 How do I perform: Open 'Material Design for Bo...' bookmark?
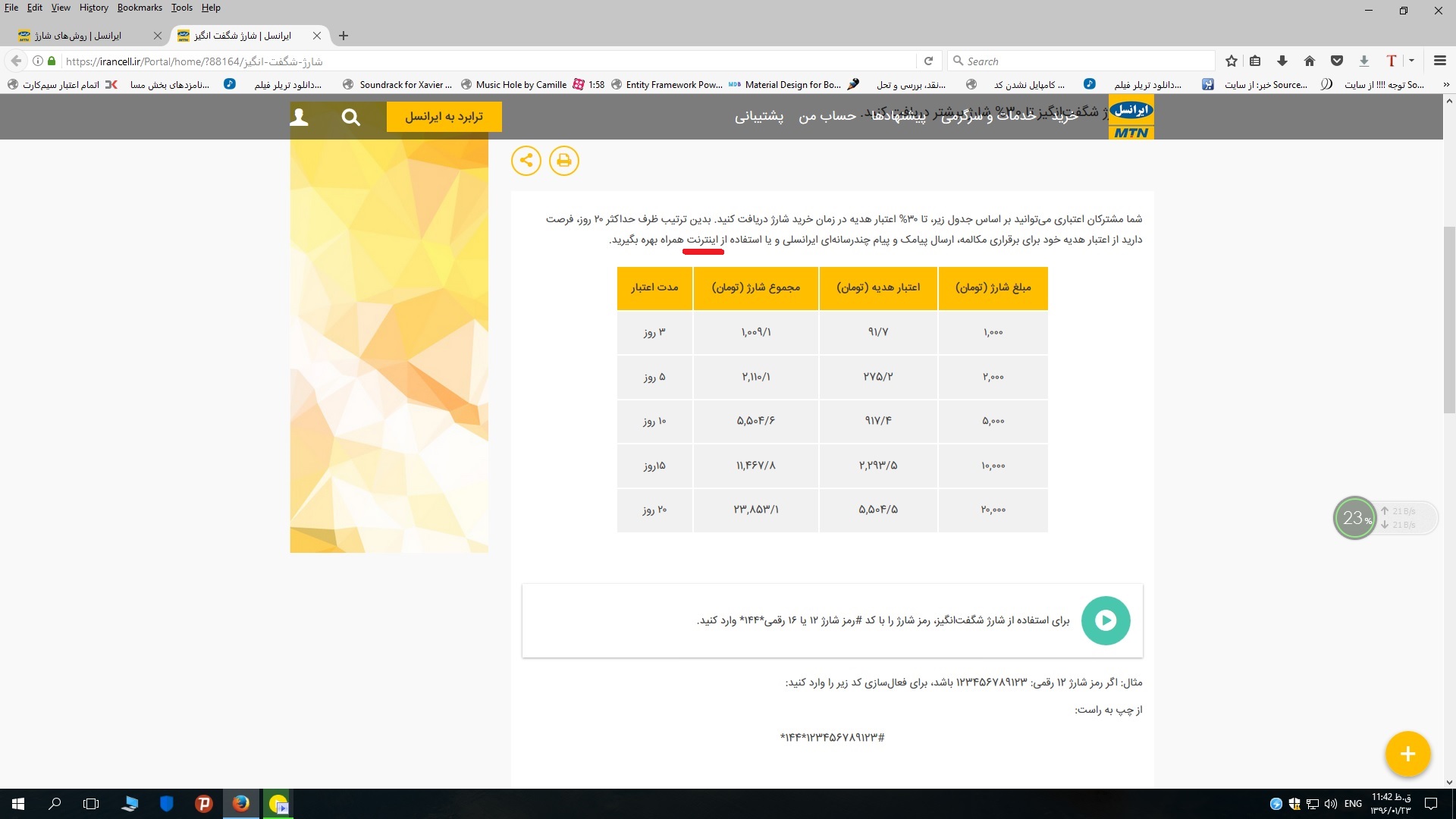[786, 85]
